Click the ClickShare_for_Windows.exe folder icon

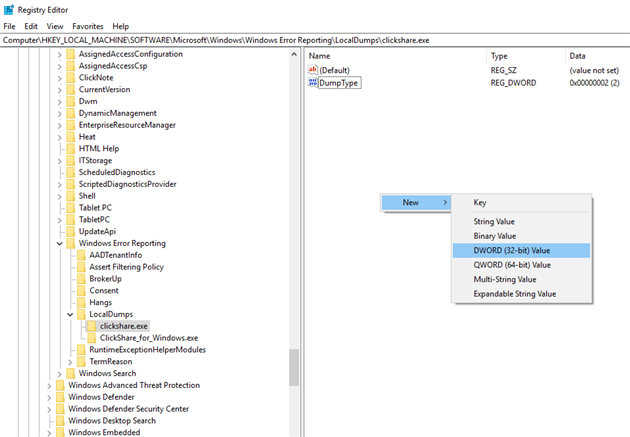pyautogui.click(x=92, y=338)
